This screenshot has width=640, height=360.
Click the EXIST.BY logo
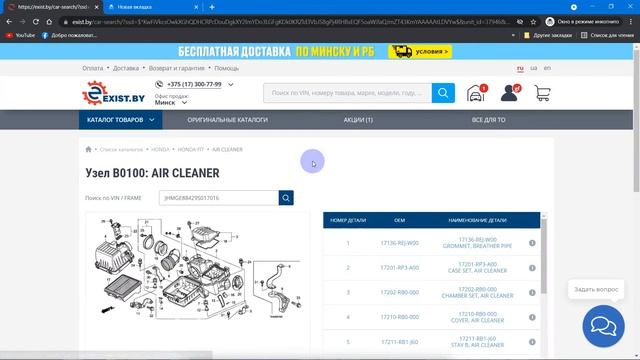[x=113, y=93]
